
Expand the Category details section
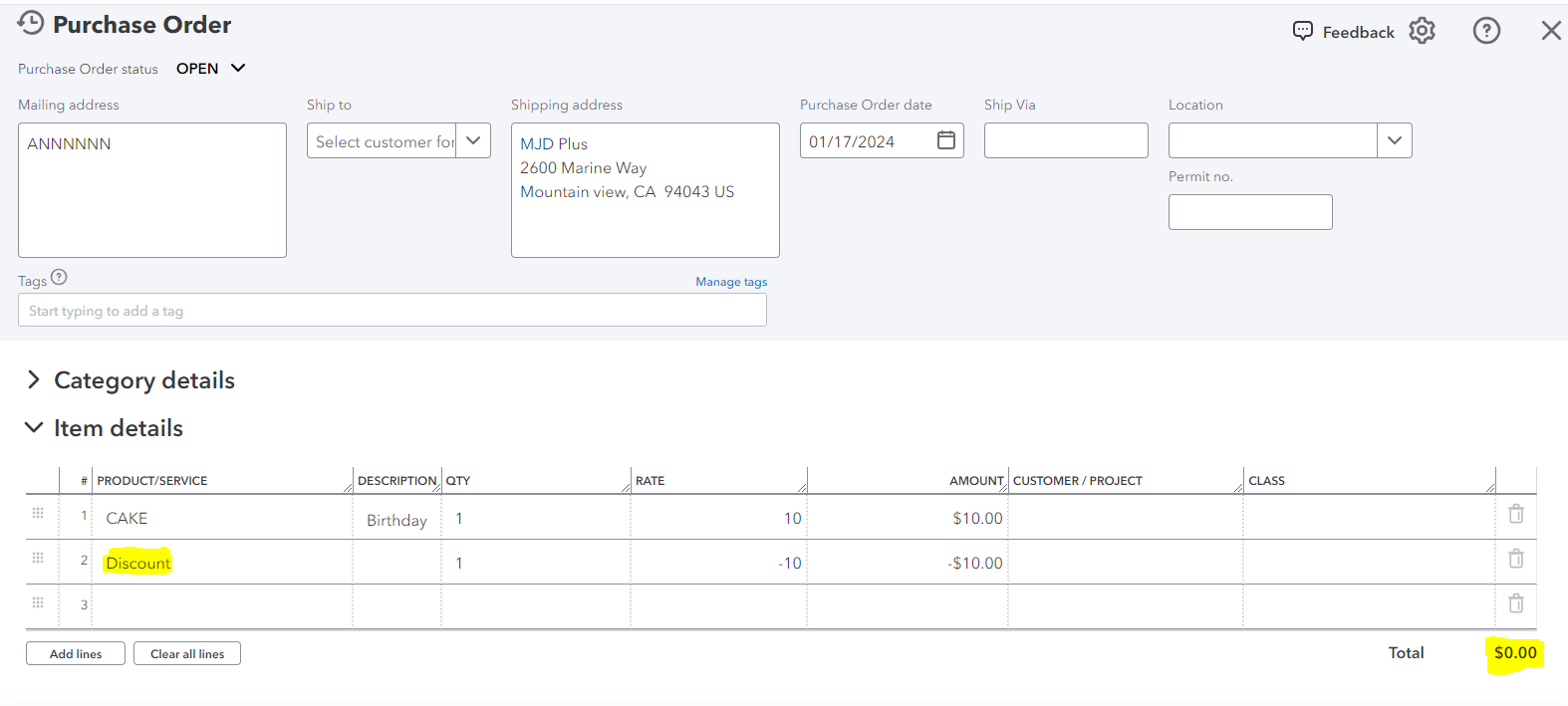click(x=34, y=379)
